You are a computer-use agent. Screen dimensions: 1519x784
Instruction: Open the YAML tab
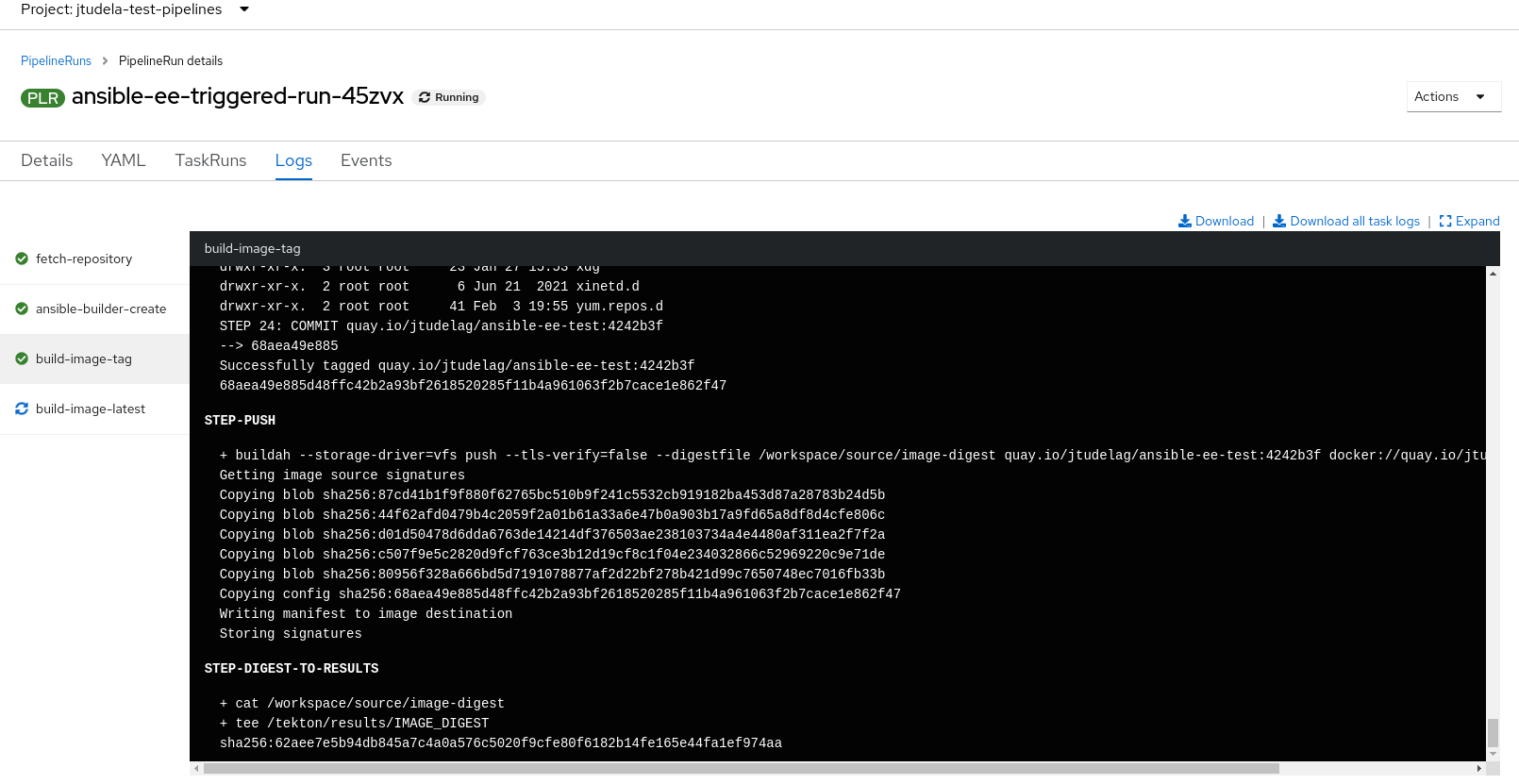(x=123, y=160)
